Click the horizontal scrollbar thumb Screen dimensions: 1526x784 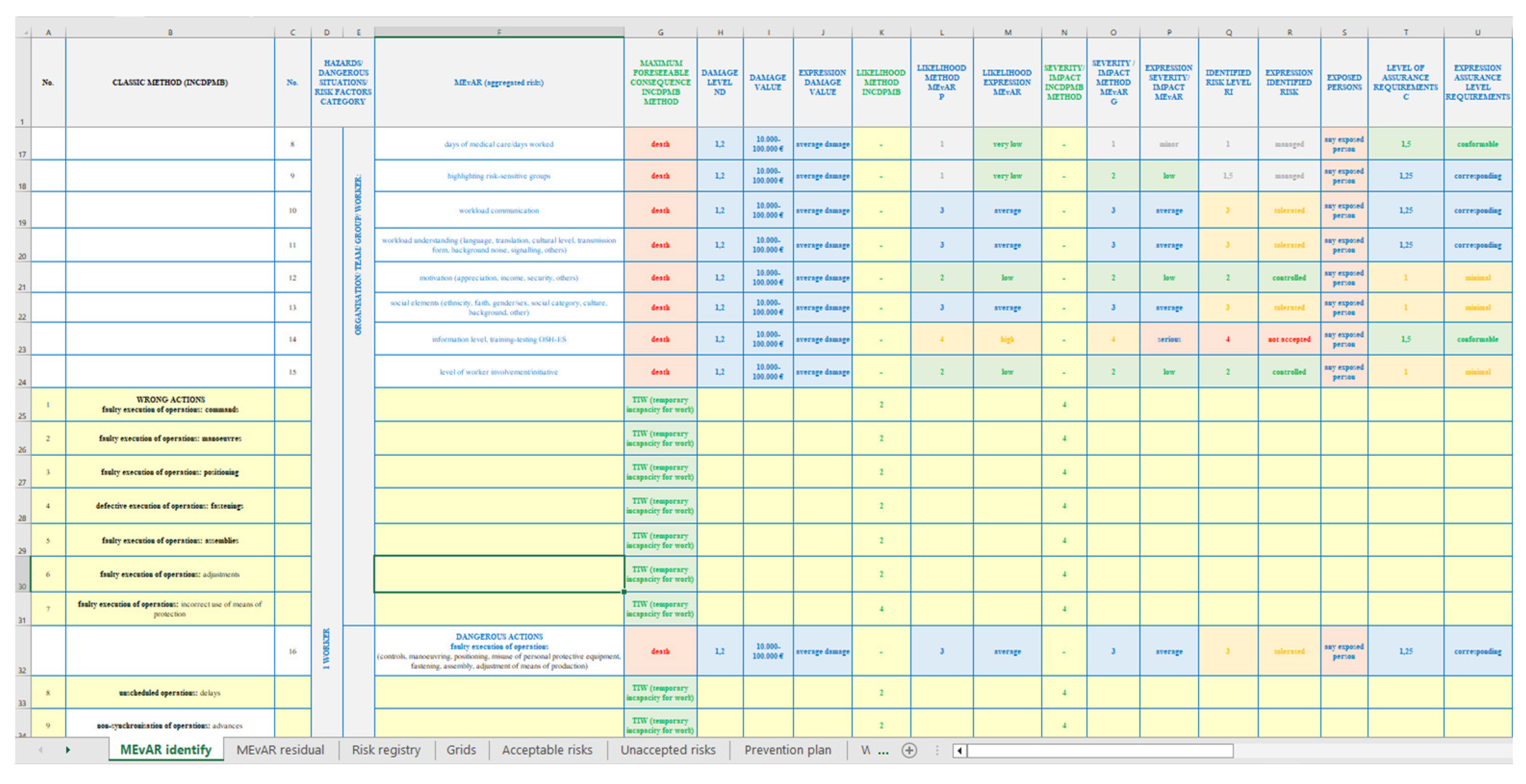[1100, 750]
